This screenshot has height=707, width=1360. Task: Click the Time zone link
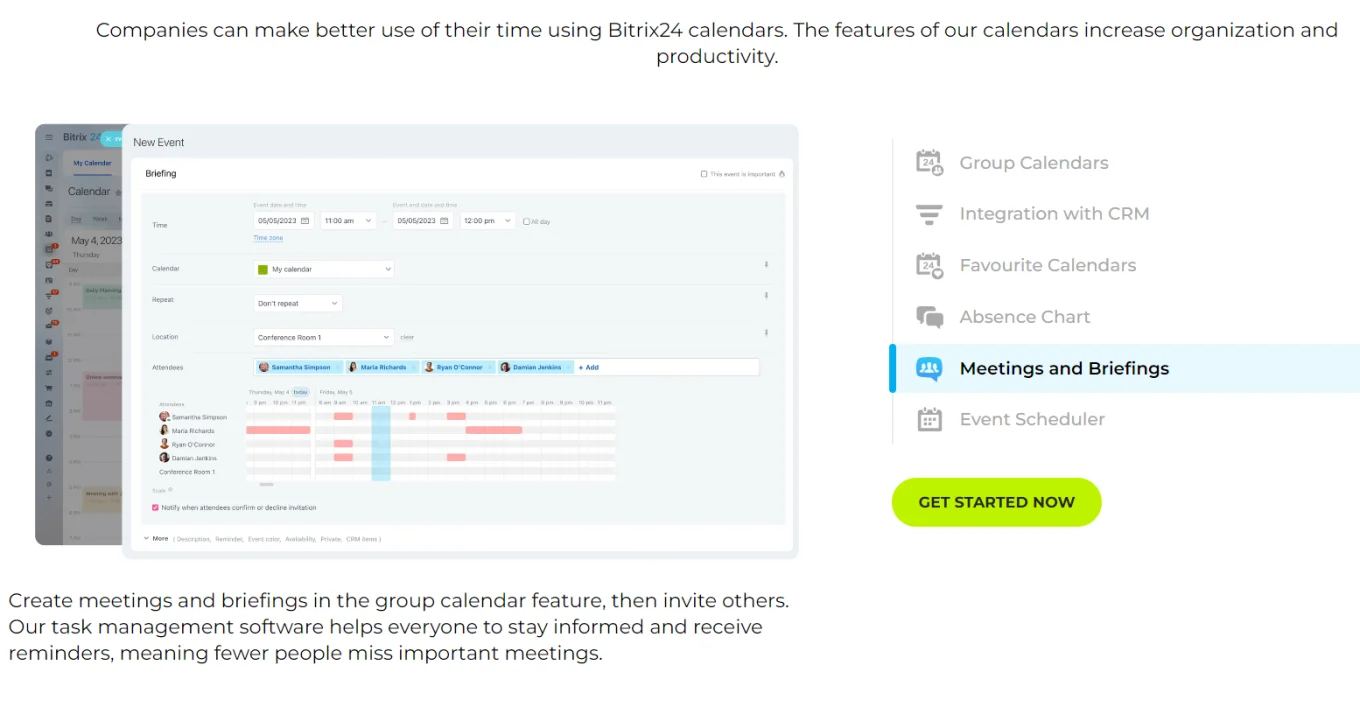coord(268,238)
